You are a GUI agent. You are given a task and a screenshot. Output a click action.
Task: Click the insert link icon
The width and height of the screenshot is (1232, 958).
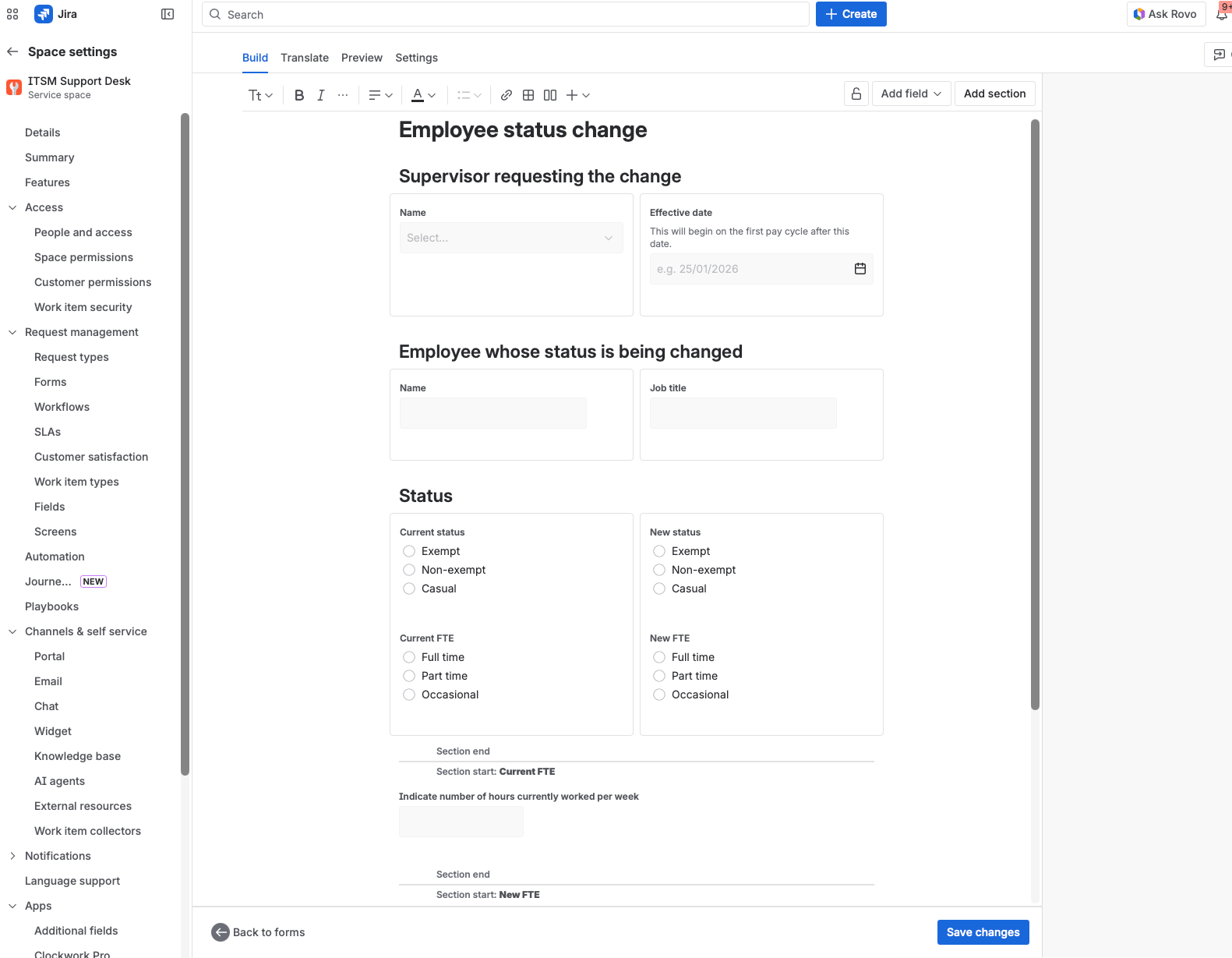point(507,95)
